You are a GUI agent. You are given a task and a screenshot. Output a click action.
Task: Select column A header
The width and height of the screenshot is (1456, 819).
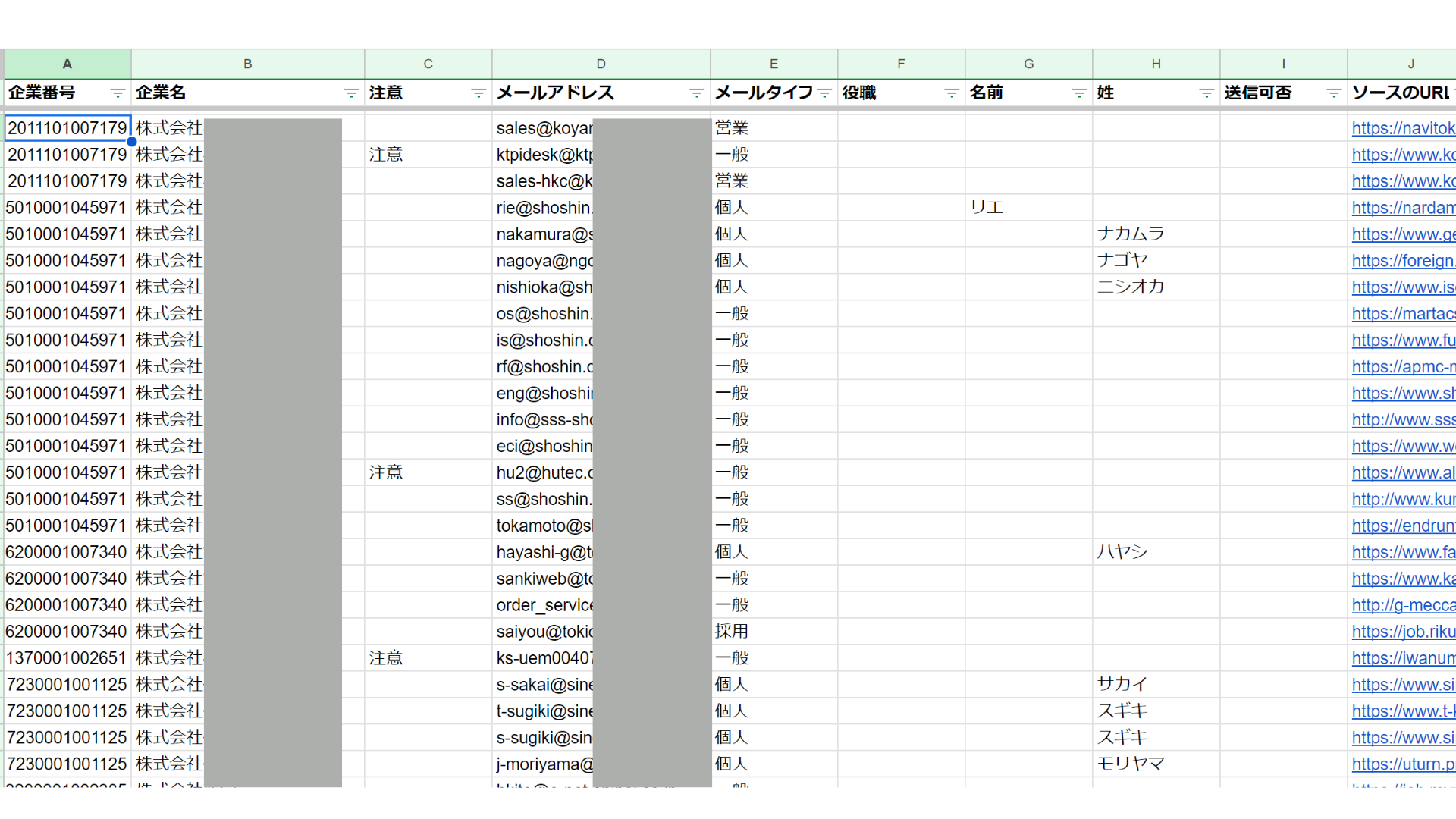67,64
